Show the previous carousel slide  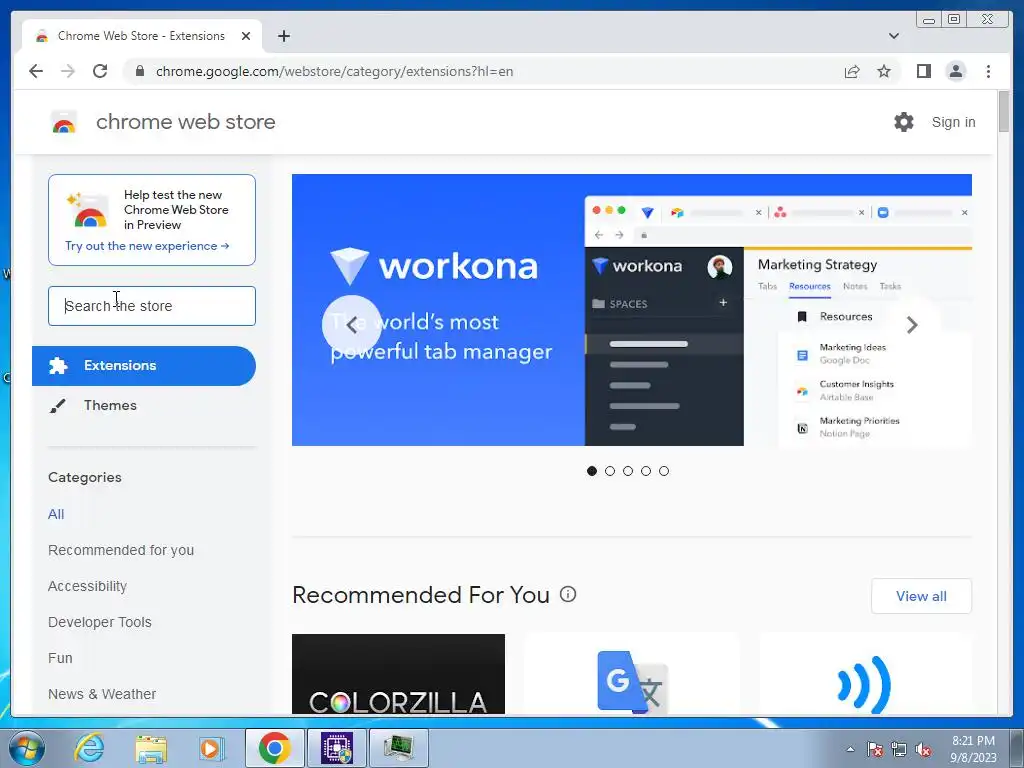click(x=351, y=325)
